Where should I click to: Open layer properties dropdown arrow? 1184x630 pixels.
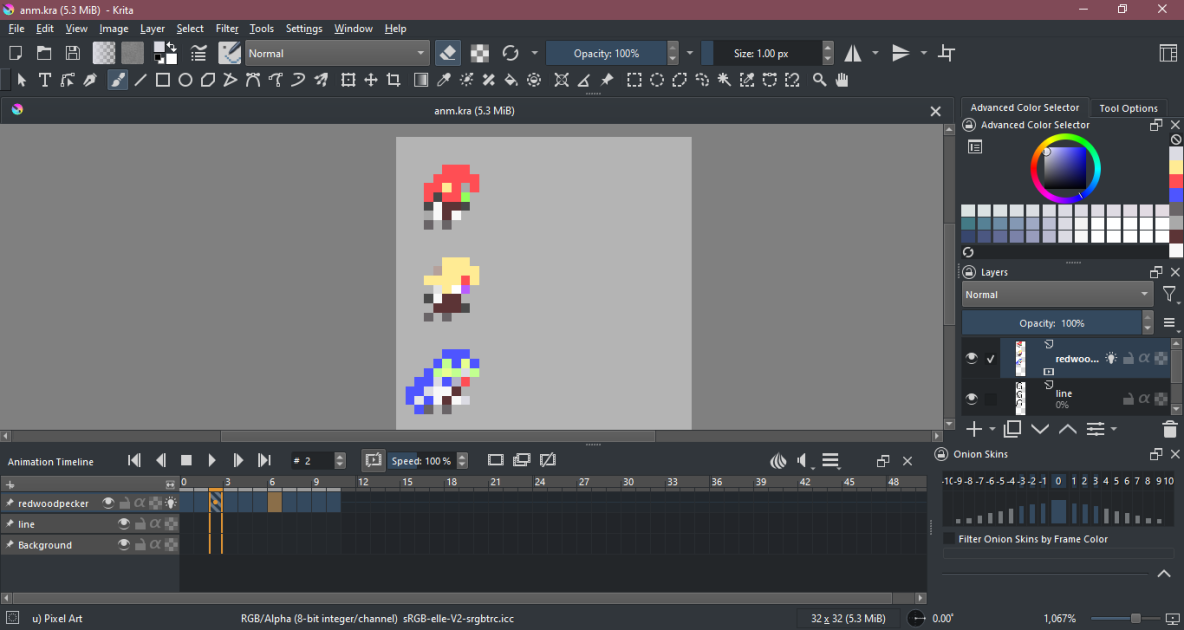1114,430
